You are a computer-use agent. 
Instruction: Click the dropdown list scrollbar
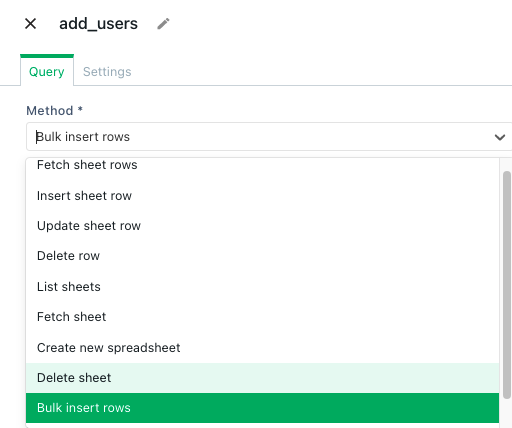point(507,285)
